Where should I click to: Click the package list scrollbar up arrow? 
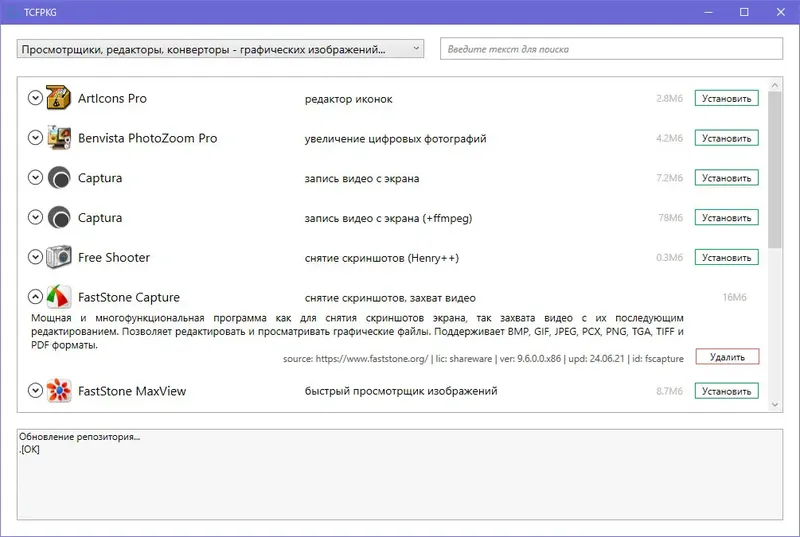774,85
